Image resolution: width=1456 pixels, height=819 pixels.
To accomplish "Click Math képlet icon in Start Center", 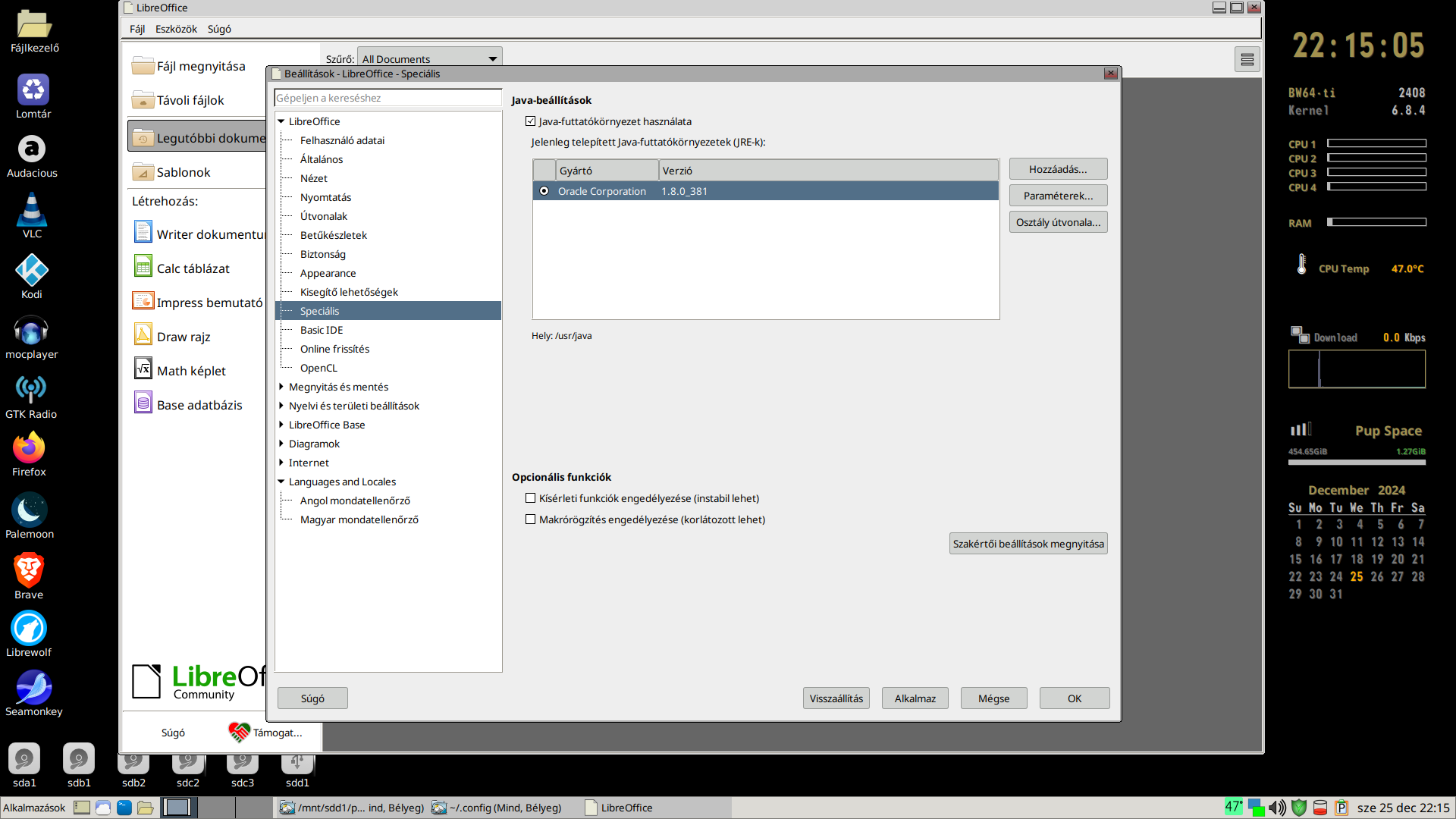I will pyautogui.click(x=143, y=369).
